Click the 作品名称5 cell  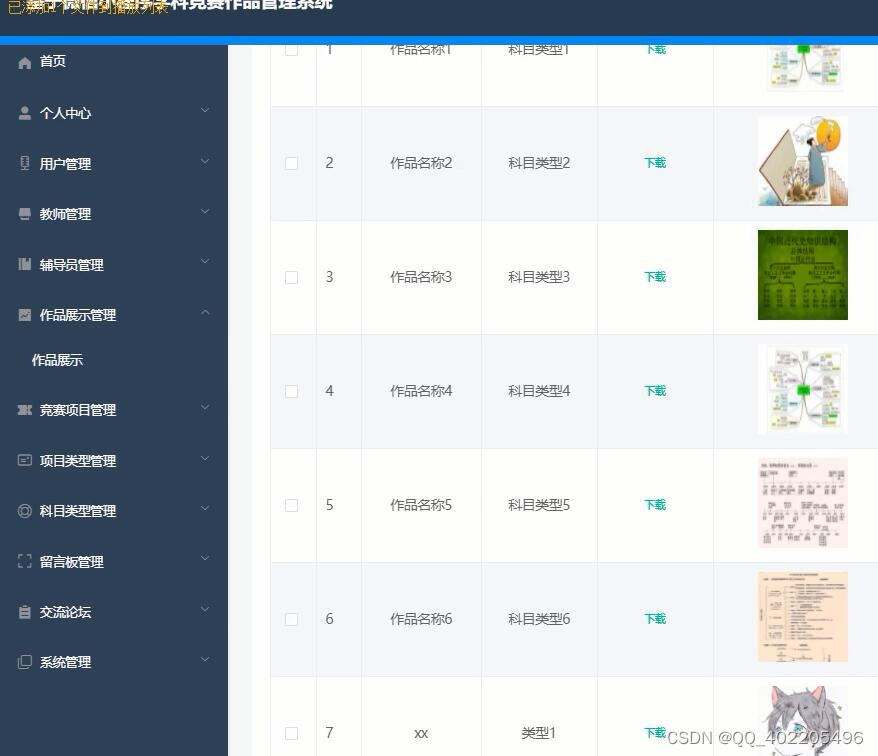click(x=421, y=505)
